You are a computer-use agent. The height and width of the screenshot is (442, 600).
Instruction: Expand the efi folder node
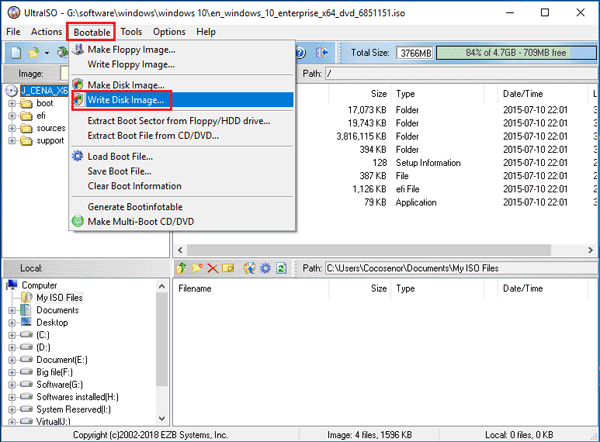pos(12,116)
